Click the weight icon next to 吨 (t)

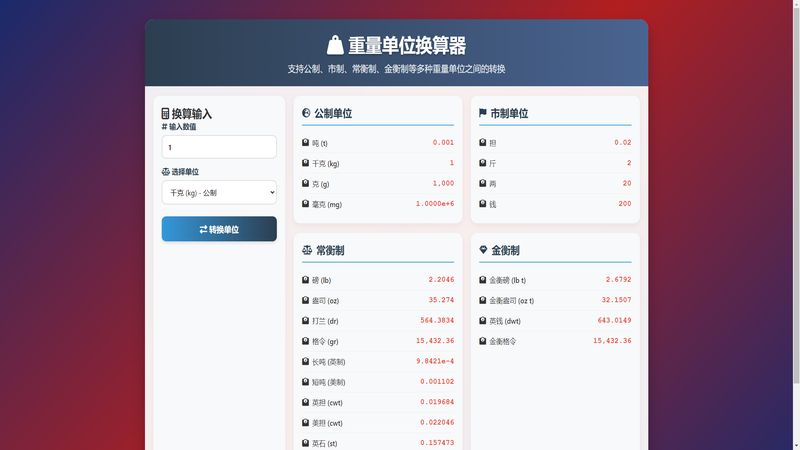click(306, 143)
